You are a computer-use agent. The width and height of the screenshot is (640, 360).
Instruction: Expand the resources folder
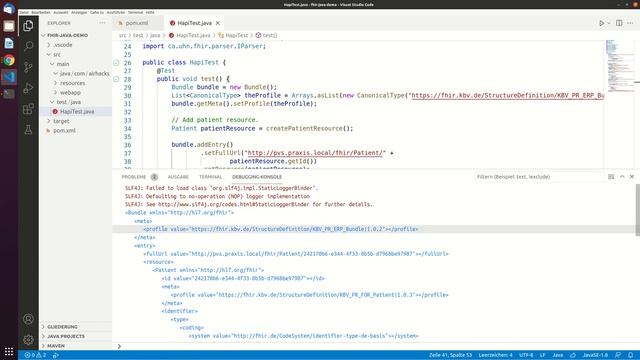click(72, 83)
